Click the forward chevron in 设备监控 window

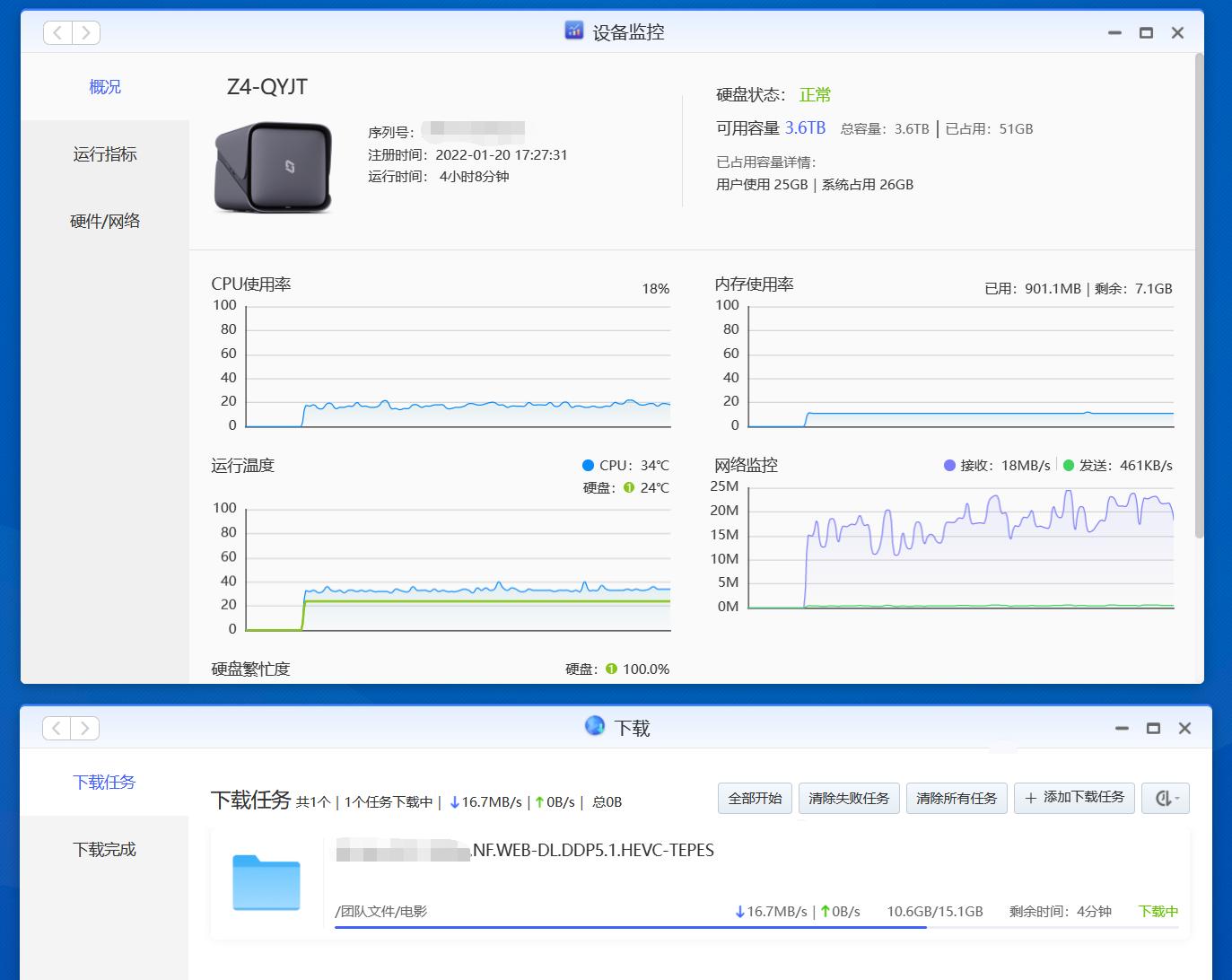(86, 32)
